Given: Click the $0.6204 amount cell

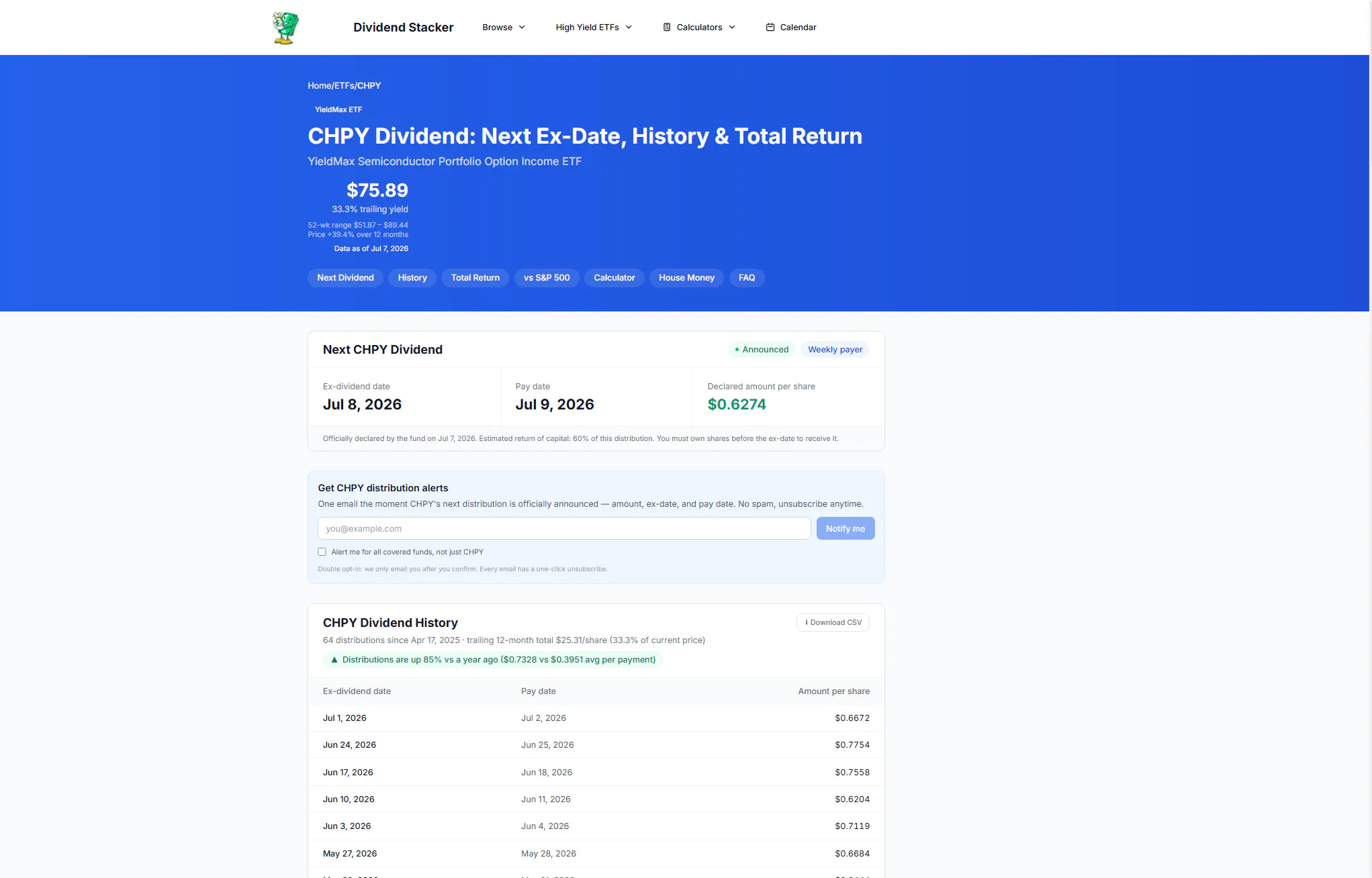Looking at the screenshot, I should 852,799.
